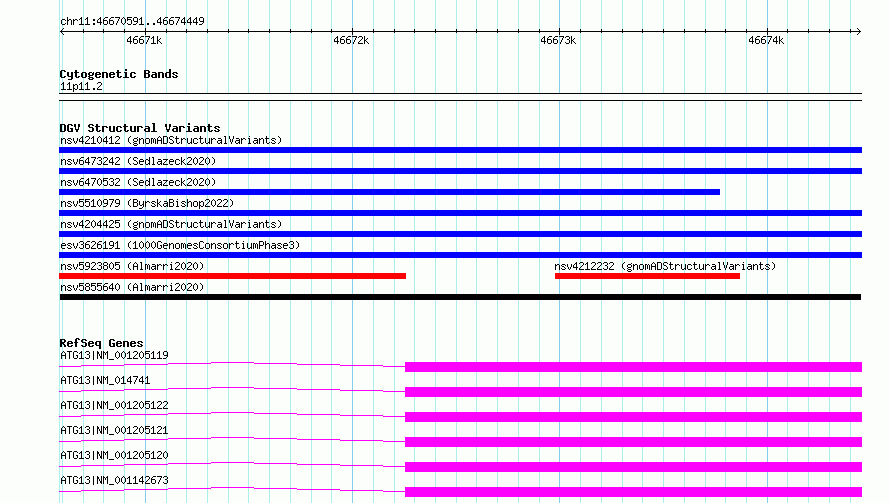Select the magenta exon bar of NM_001205119
Image resolution: width=890 pixels, height=503 pixels.
(x=633, y=367)
